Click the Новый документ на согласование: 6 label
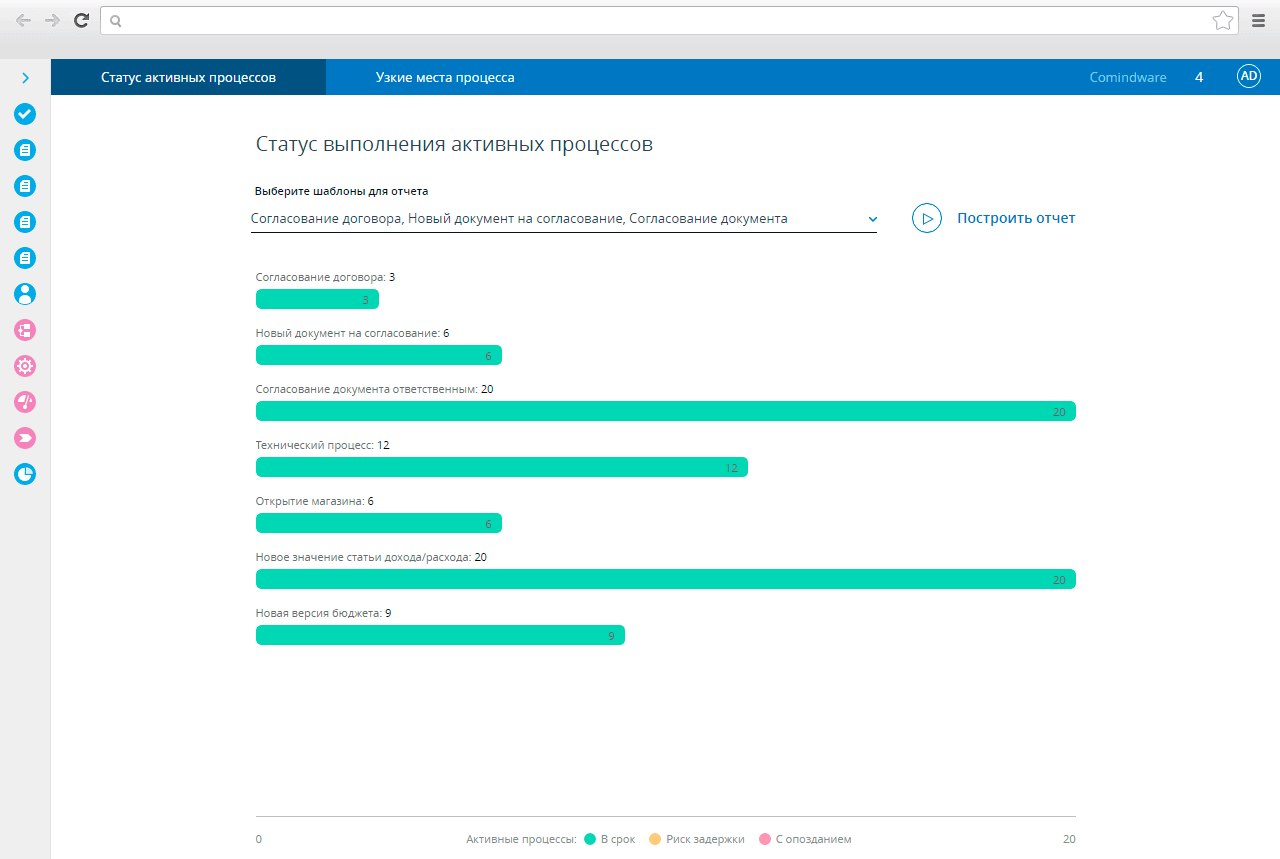 (x=352, y=333)
